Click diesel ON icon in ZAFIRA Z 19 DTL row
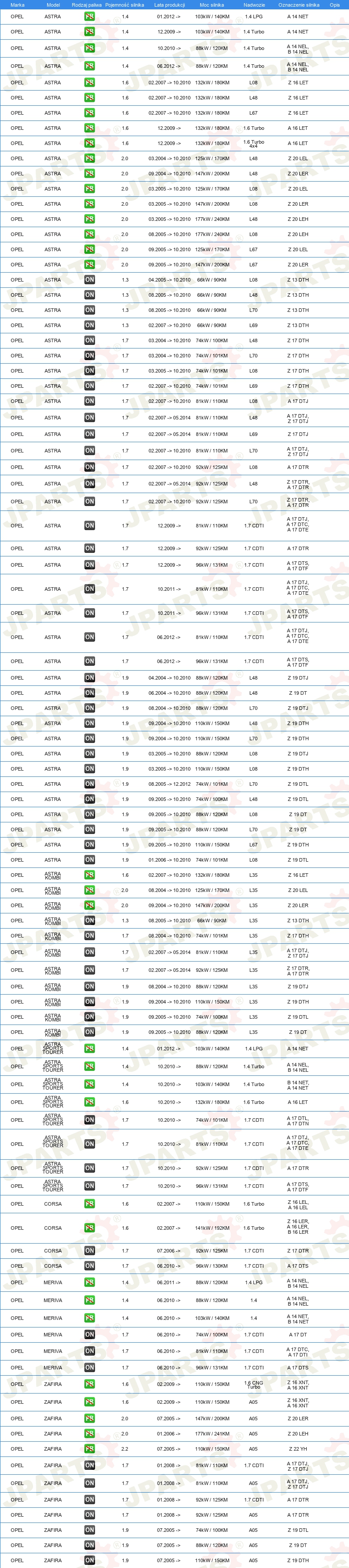Screen dimensions: 349x1568 click(90, 1530)
